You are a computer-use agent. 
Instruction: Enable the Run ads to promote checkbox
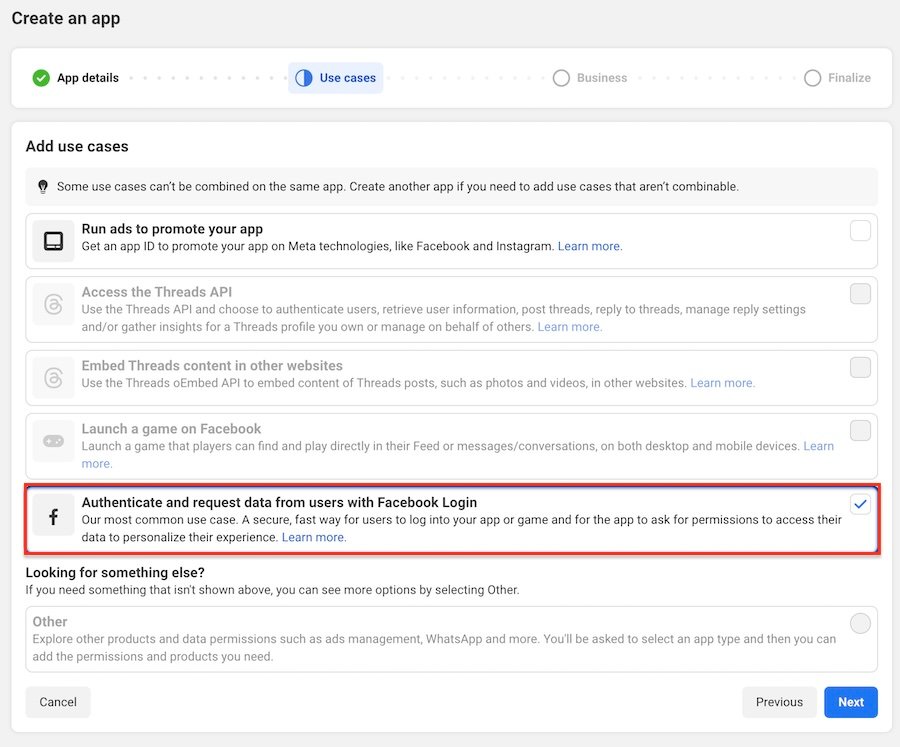click(x=860, y=231)
